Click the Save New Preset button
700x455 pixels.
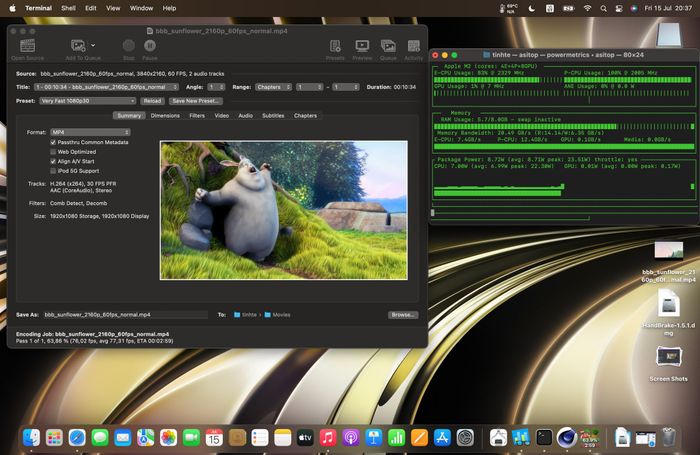pyautogui.click(x=196, y=101)
